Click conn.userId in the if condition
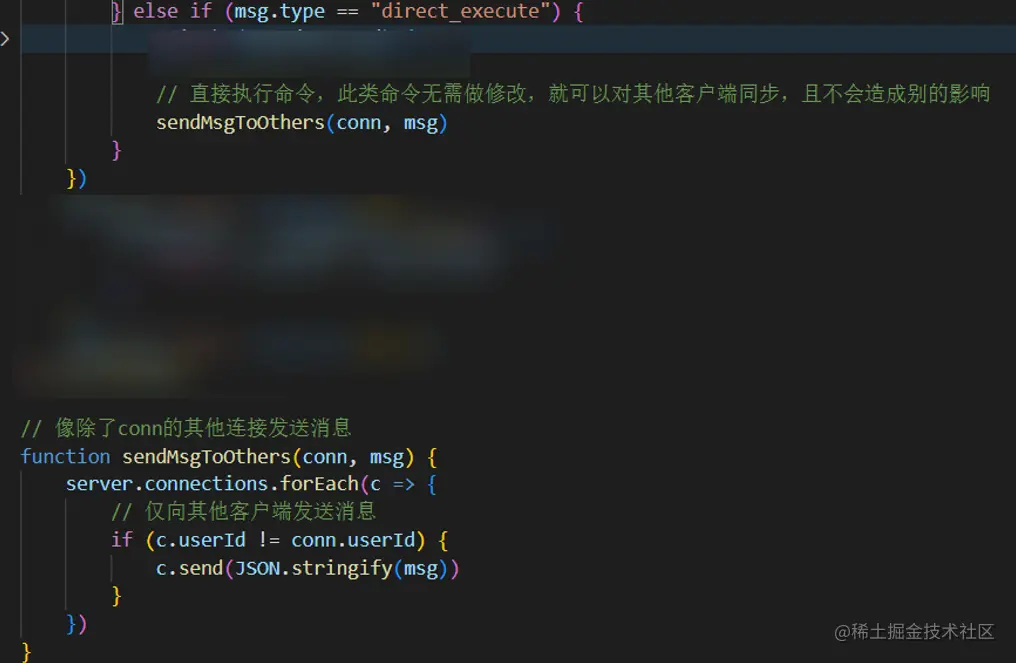Image resolution: width=1016 pixels, height=663 pixels. 353,540
